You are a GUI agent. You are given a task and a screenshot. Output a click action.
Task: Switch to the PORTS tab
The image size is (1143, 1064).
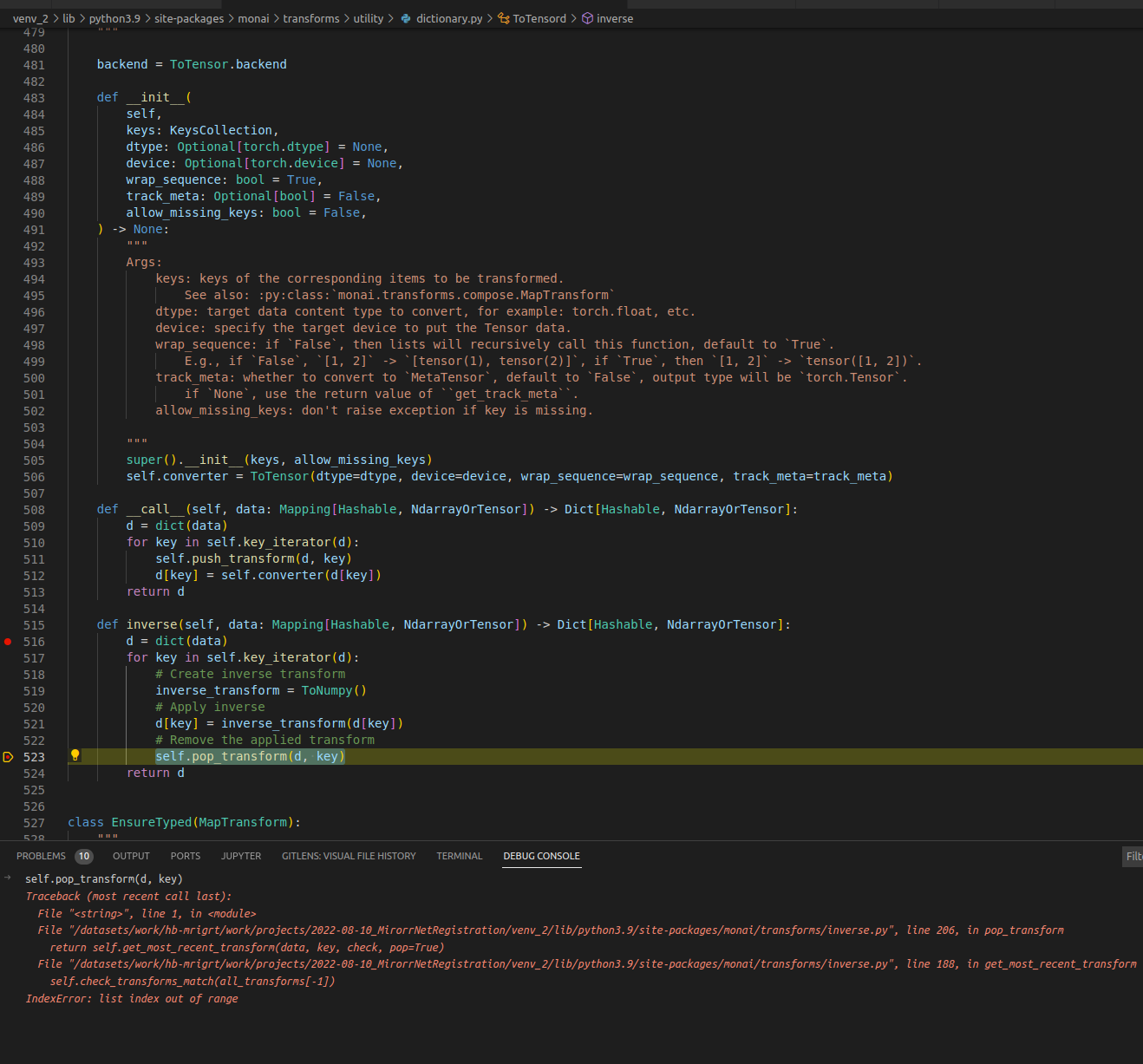click(x=185, y=856)
